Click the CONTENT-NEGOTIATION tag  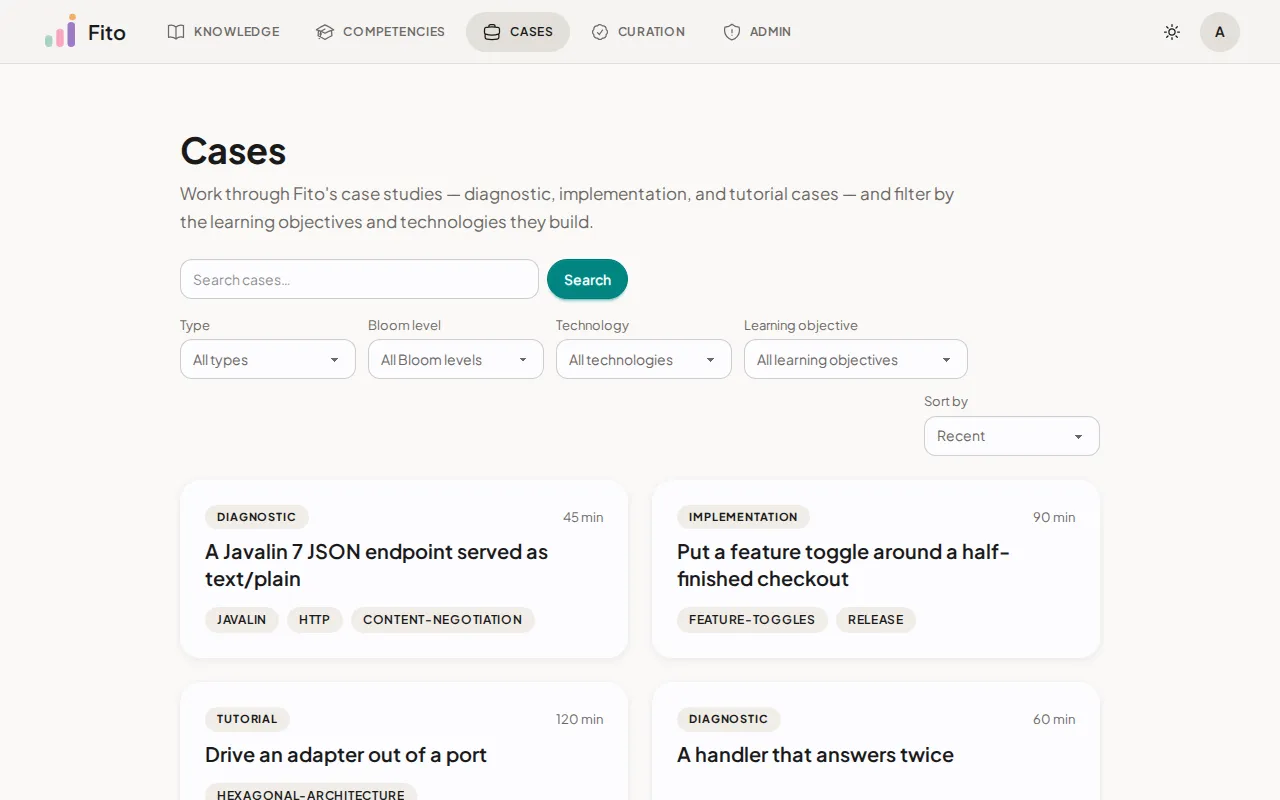pos(443,620)
